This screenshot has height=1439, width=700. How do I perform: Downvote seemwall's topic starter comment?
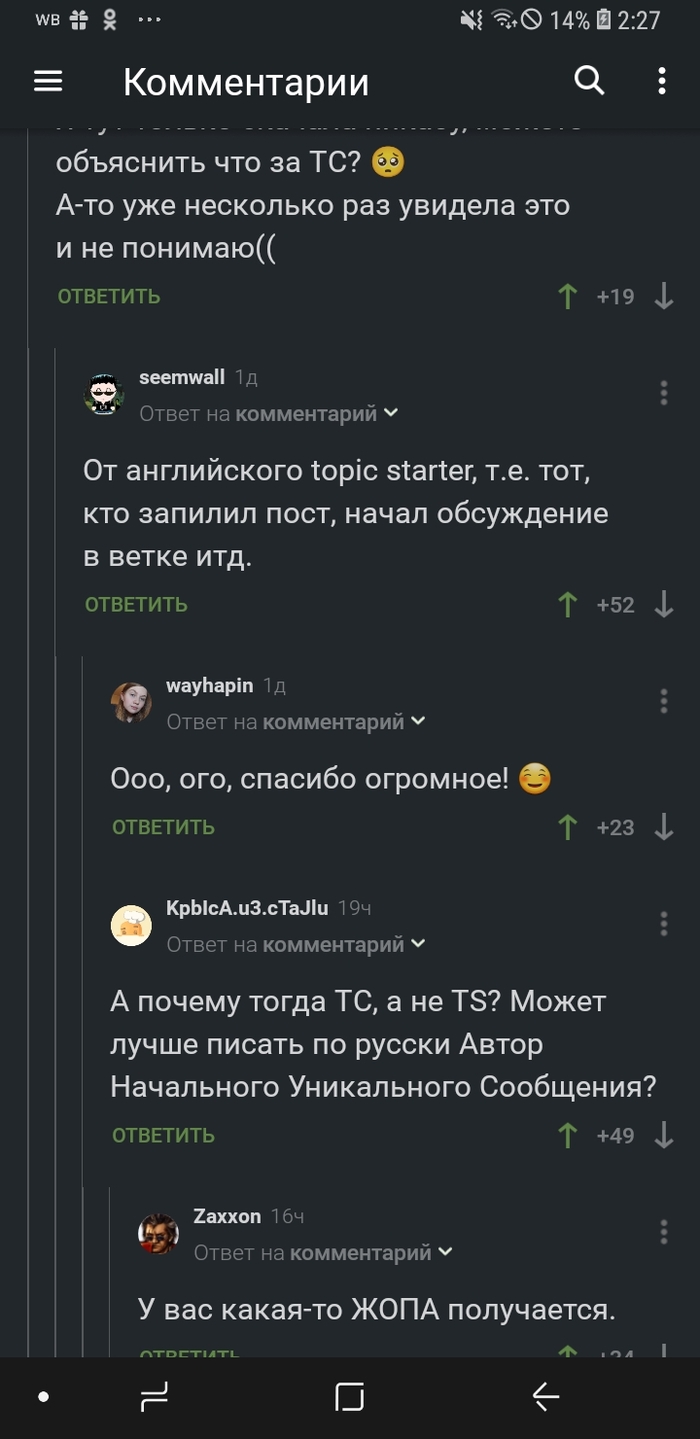tap(664, 604)
